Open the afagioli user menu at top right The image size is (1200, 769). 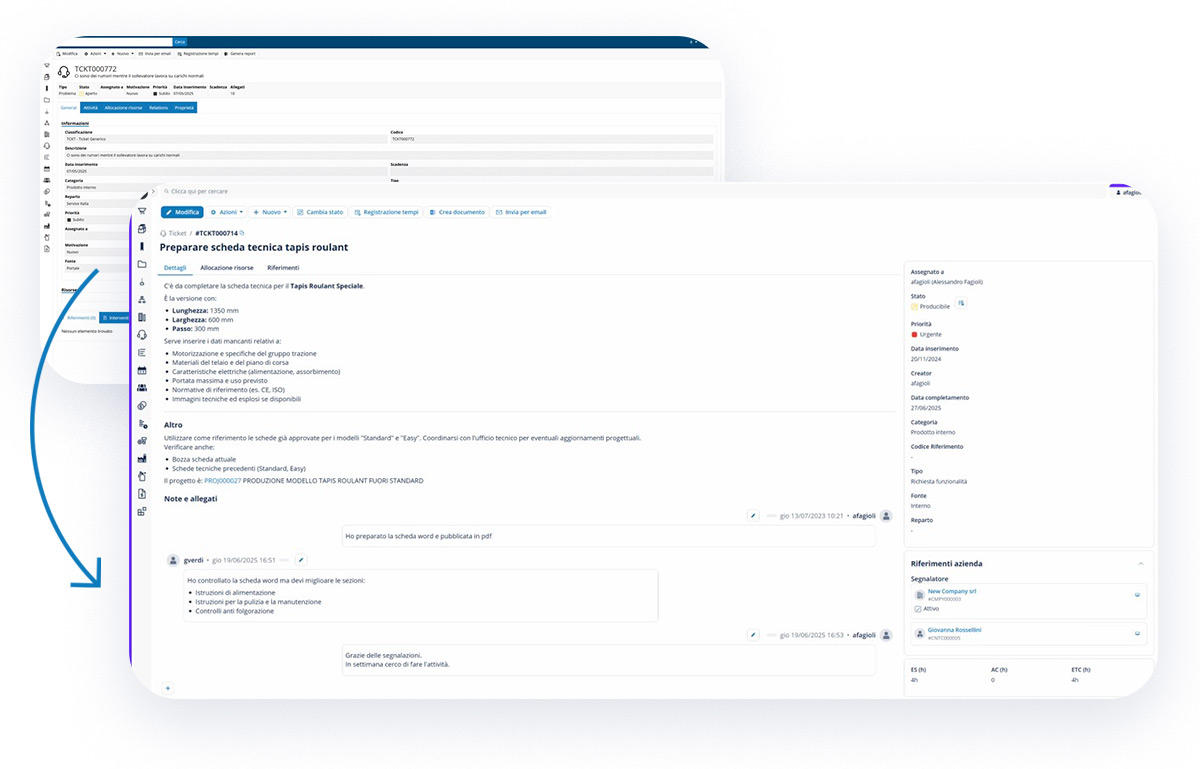pos(1131,192)
